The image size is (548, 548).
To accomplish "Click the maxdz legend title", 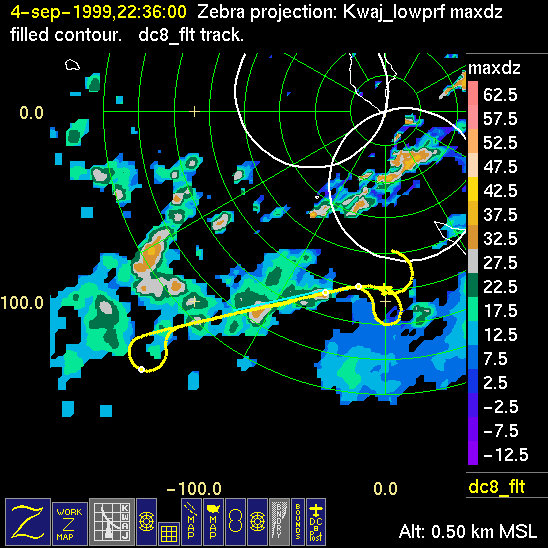I will 494,68.
